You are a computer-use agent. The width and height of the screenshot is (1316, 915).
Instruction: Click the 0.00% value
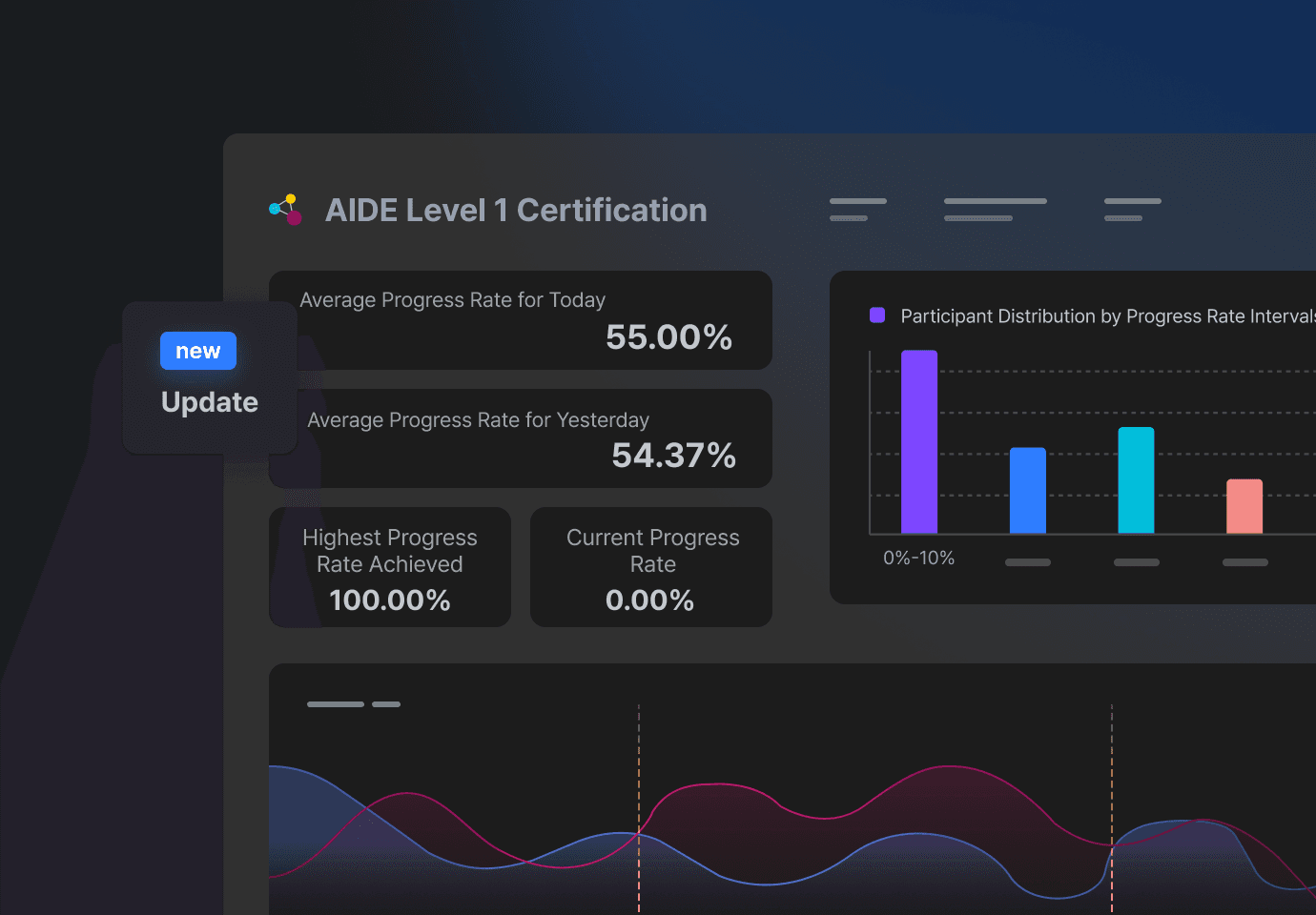650,600
